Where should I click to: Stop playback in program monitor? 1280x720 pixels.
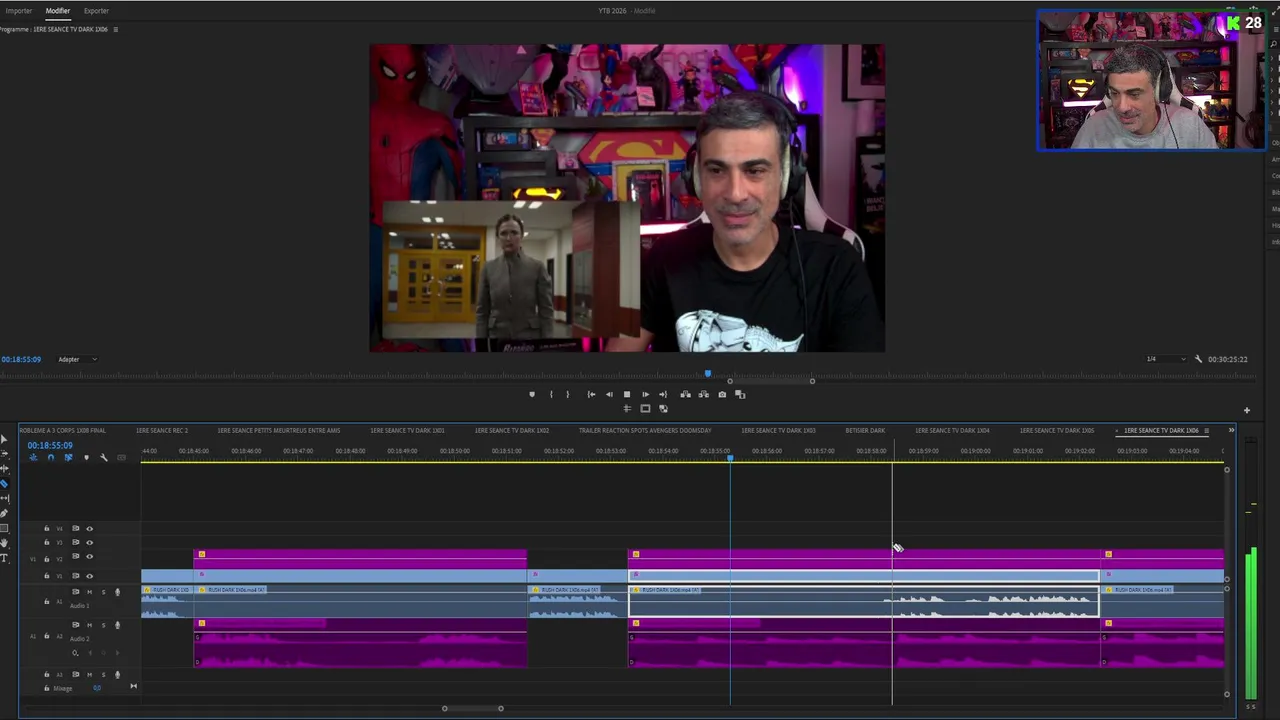pyautogui.click(x=627, y=394)
